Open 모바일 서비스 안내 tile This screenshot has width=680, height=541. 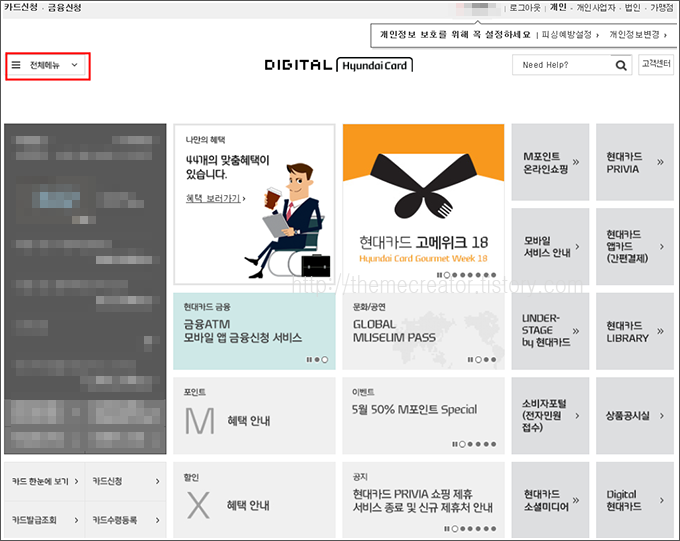tap(550, 246)
